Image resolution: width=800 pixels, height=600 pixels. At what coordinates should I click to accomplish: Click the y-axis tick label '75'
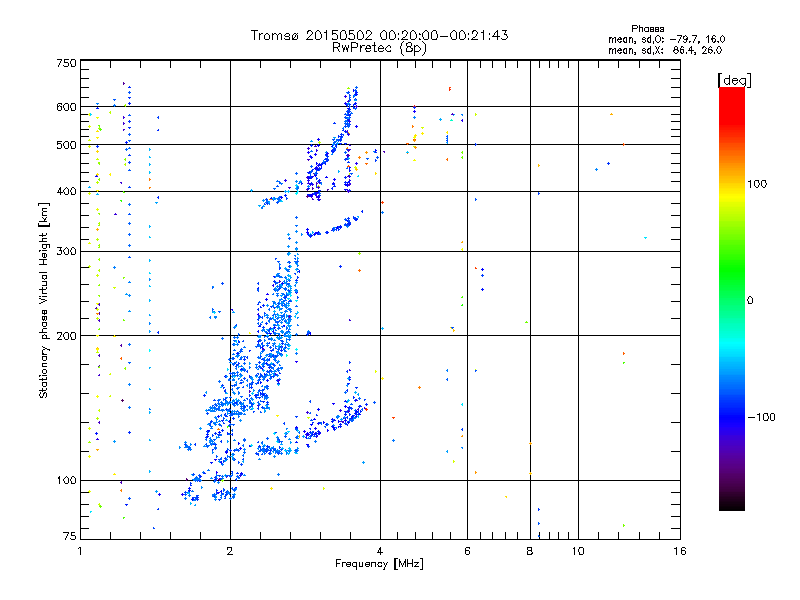coord(70,536)
